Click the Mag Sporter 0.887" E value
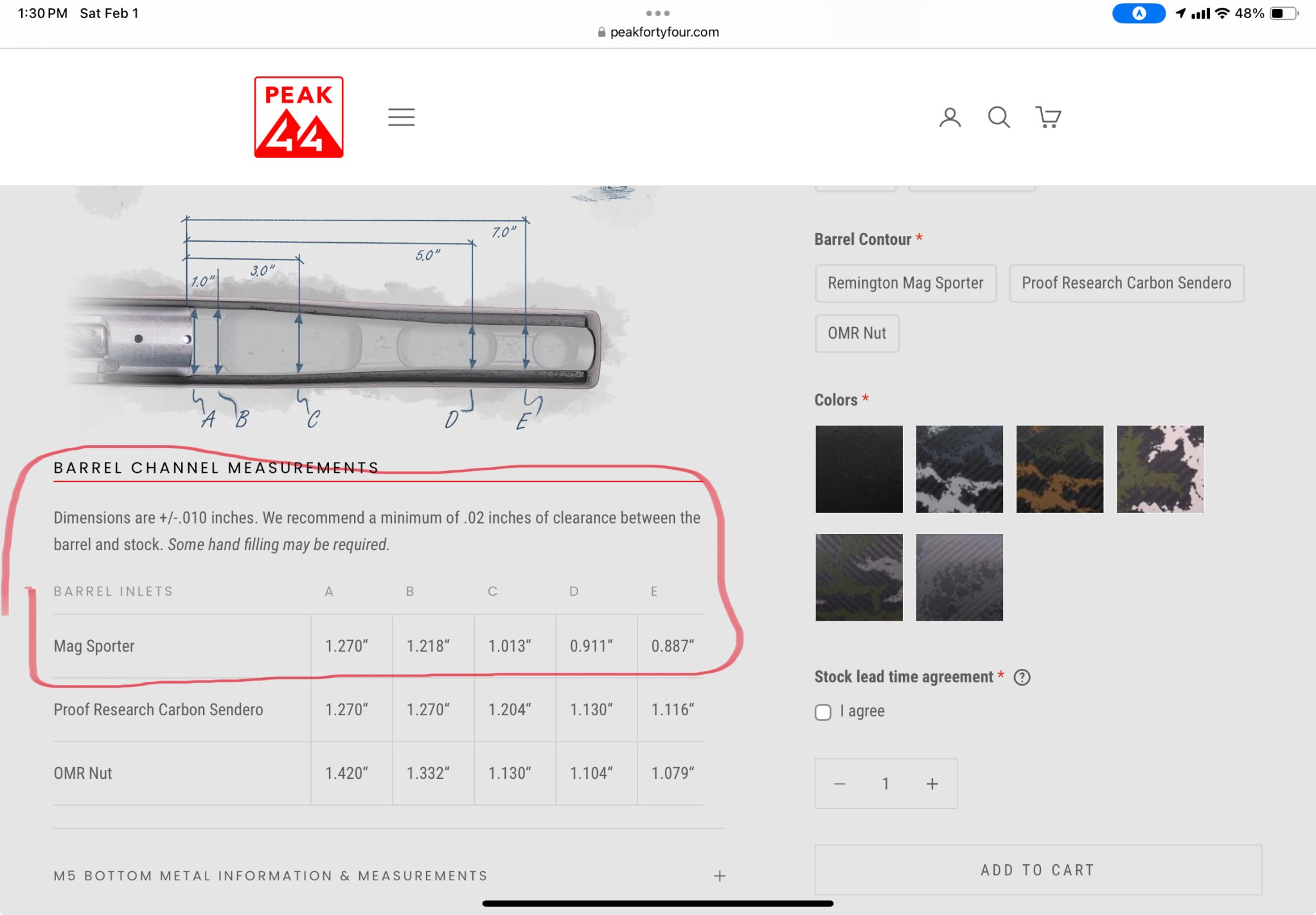 (673, 646)
